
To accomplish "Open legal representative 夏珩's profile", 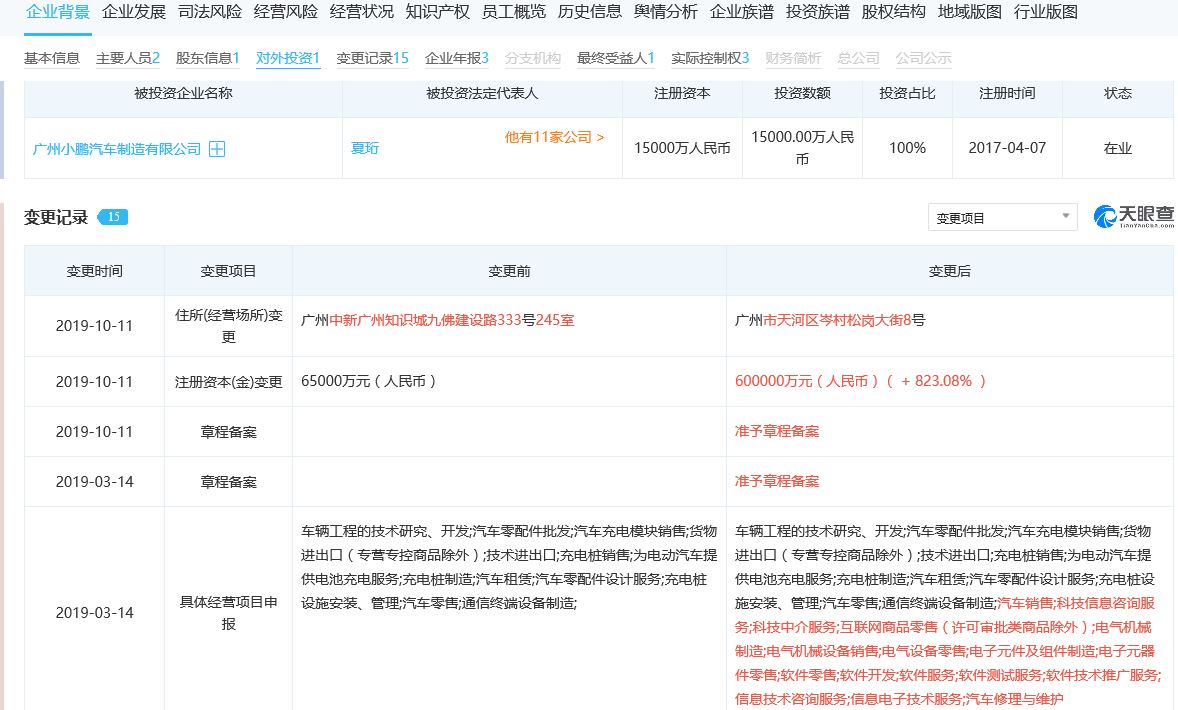I will coord(365,148).
